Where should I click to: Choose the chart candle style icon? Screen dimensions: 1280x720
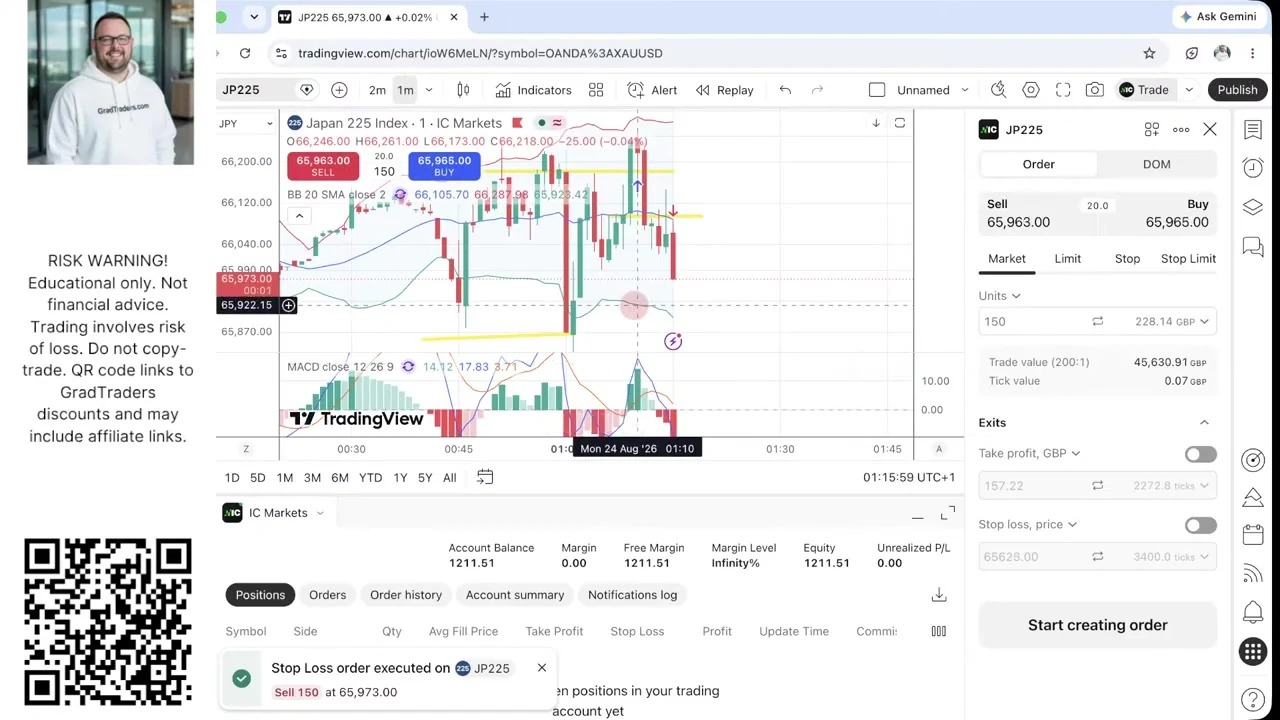pyautogui.click(x=463, y=90)
